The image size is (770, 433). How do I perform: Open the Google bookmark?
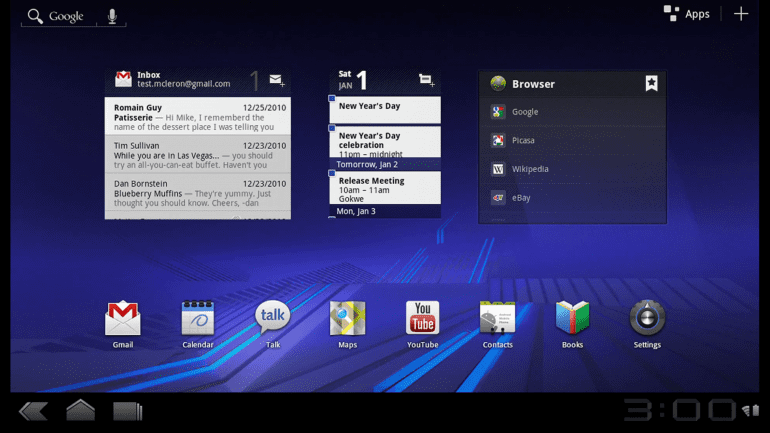point(573,112)
